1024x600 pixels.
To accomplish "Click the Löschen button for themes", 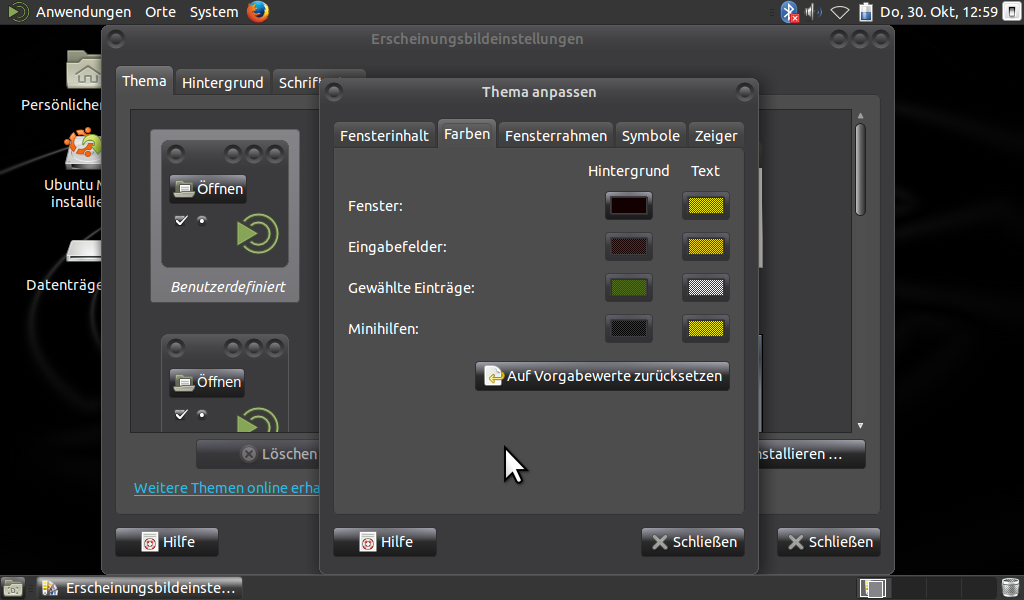I will pyautogui.click(x=259, y=454).
